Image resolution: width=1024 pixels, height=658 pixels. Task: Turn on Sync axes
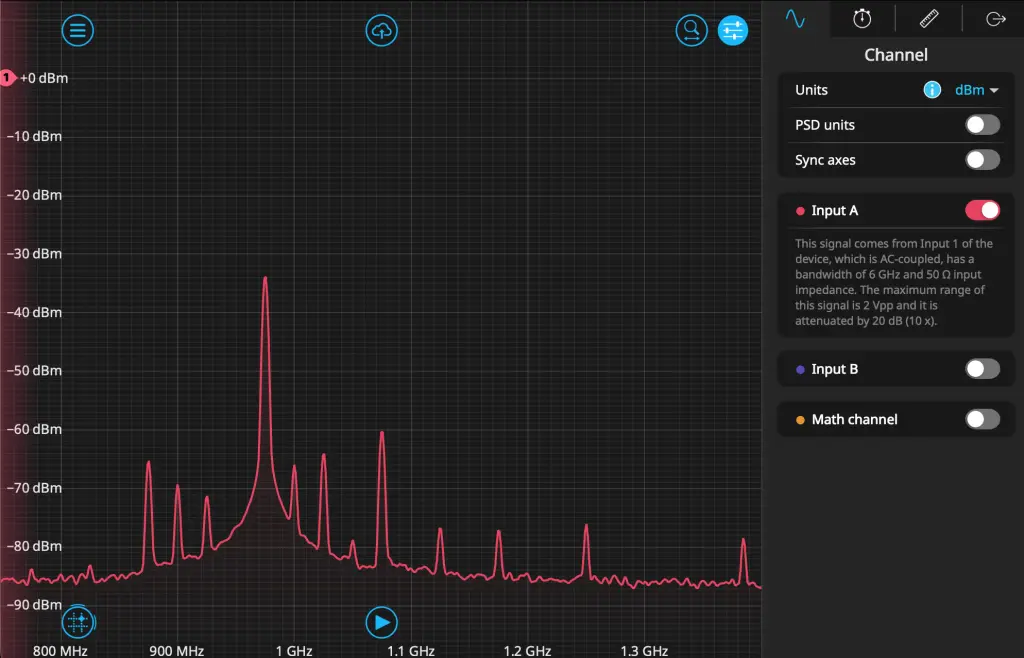click(982, 160)
